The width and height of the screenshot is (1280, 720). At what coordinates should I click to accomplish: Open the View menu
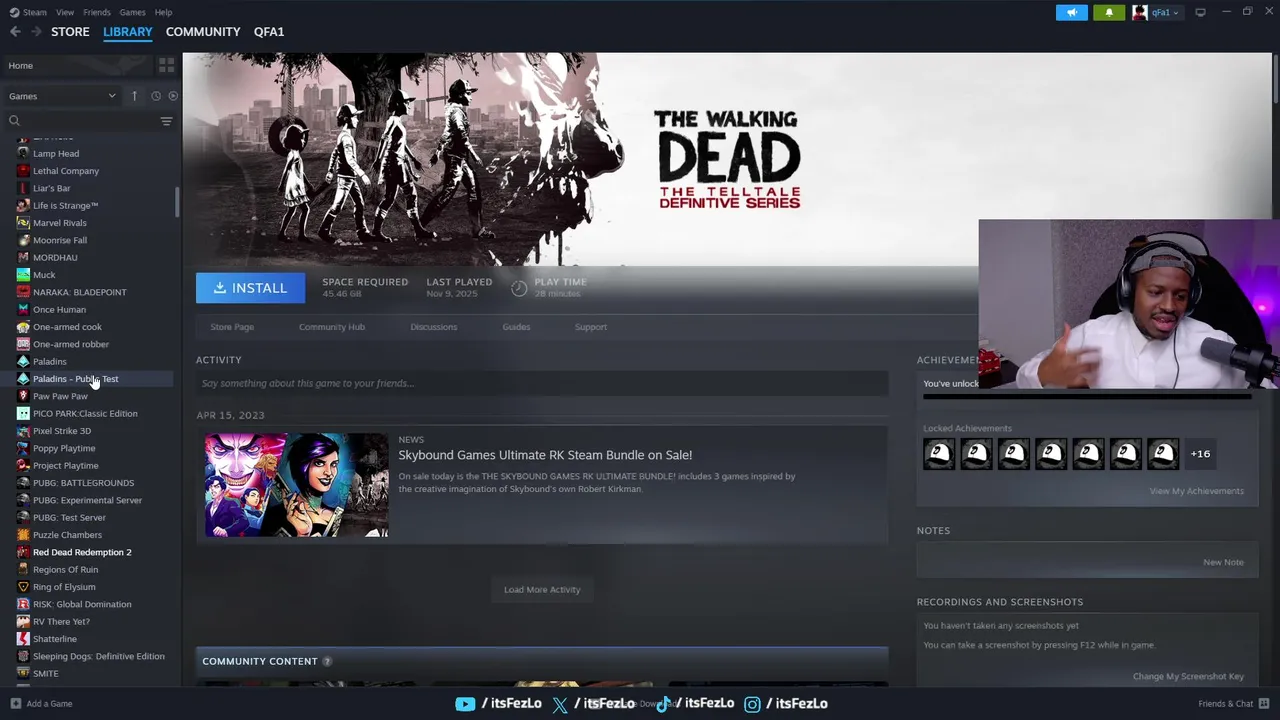pos(65,12)
